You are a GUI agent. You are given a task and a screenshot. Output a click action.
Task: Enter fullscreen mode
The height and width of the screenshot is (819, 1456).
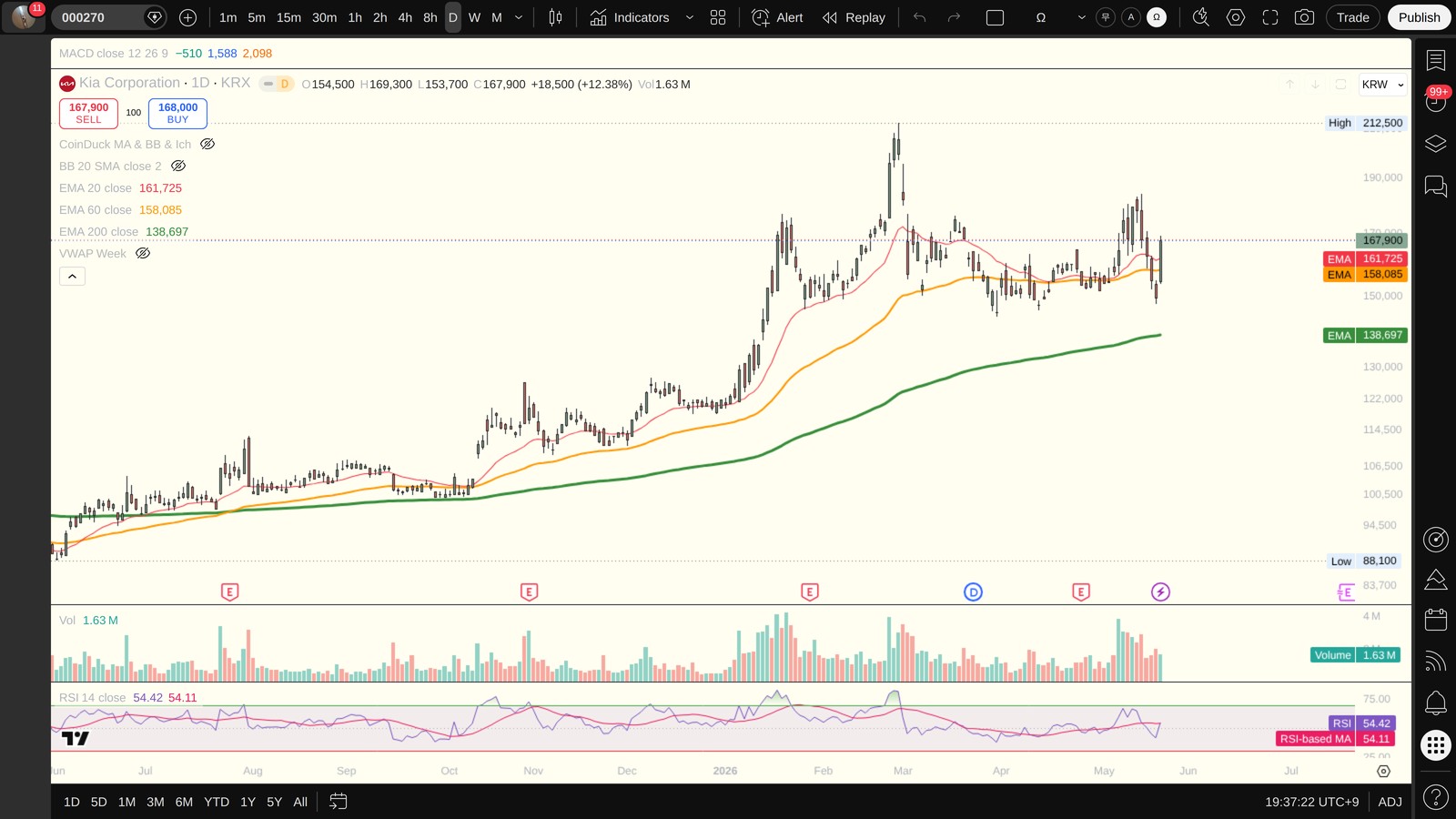click(x=1269, y=17)
